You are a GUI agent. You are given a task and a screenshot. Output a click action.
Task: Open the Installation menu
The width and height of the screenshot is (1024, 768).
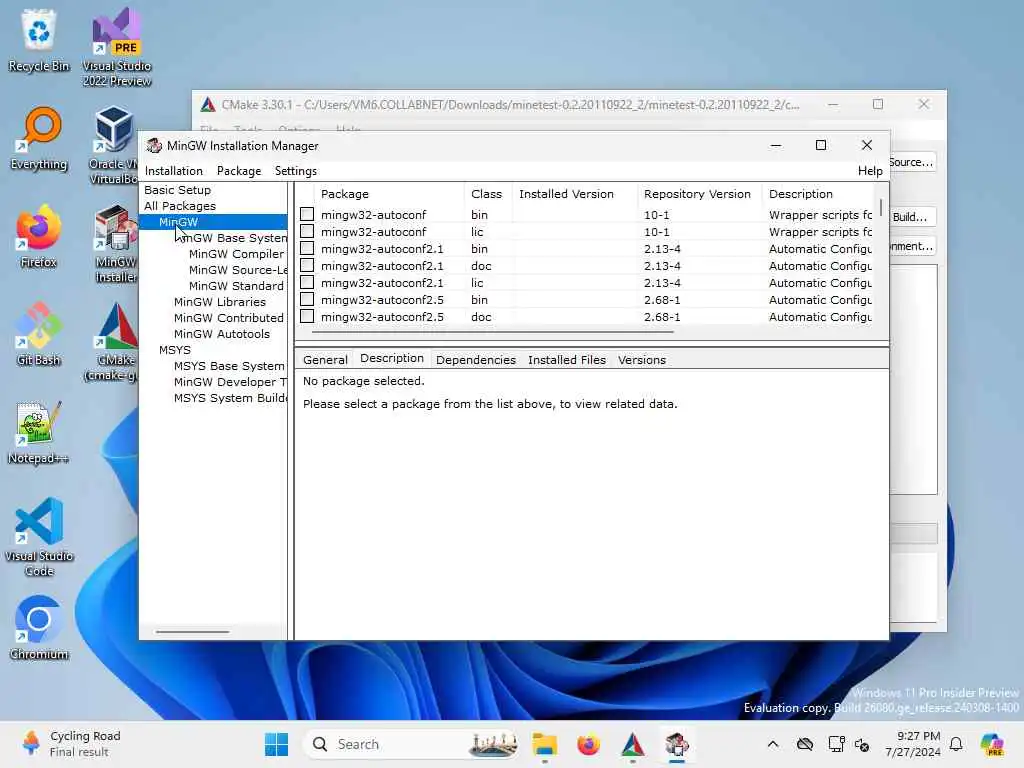tap(174, 171)
